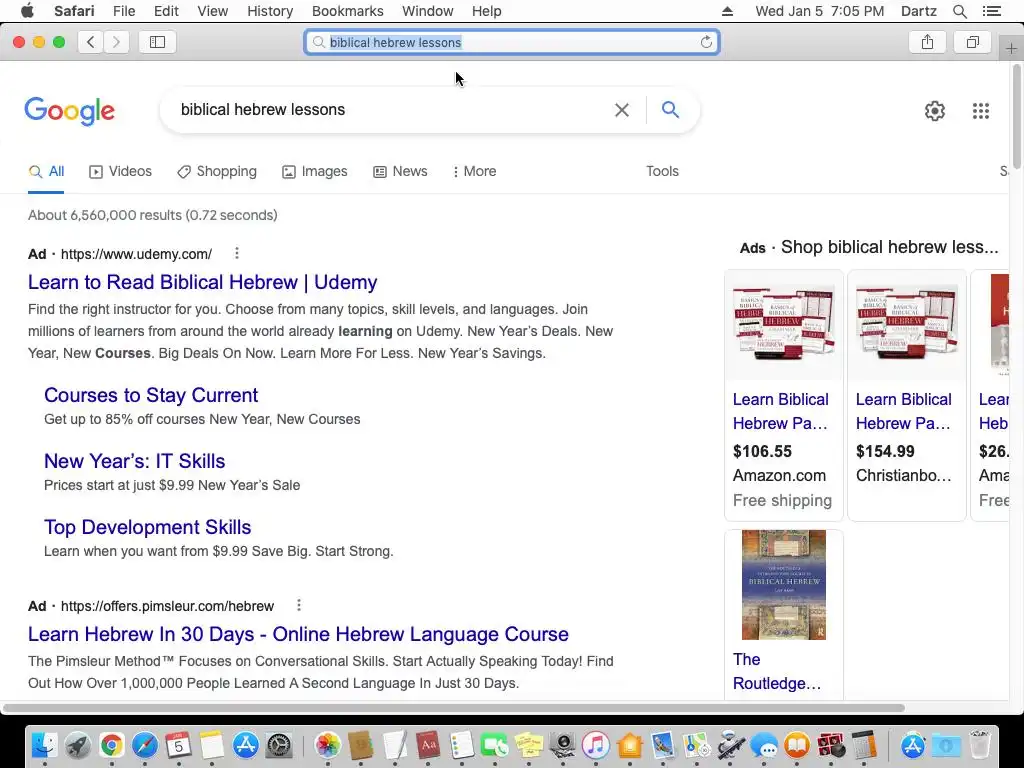Open the Bookmarks menu
The width and height of the screenshot is (1024, 768).
point(347,11)
